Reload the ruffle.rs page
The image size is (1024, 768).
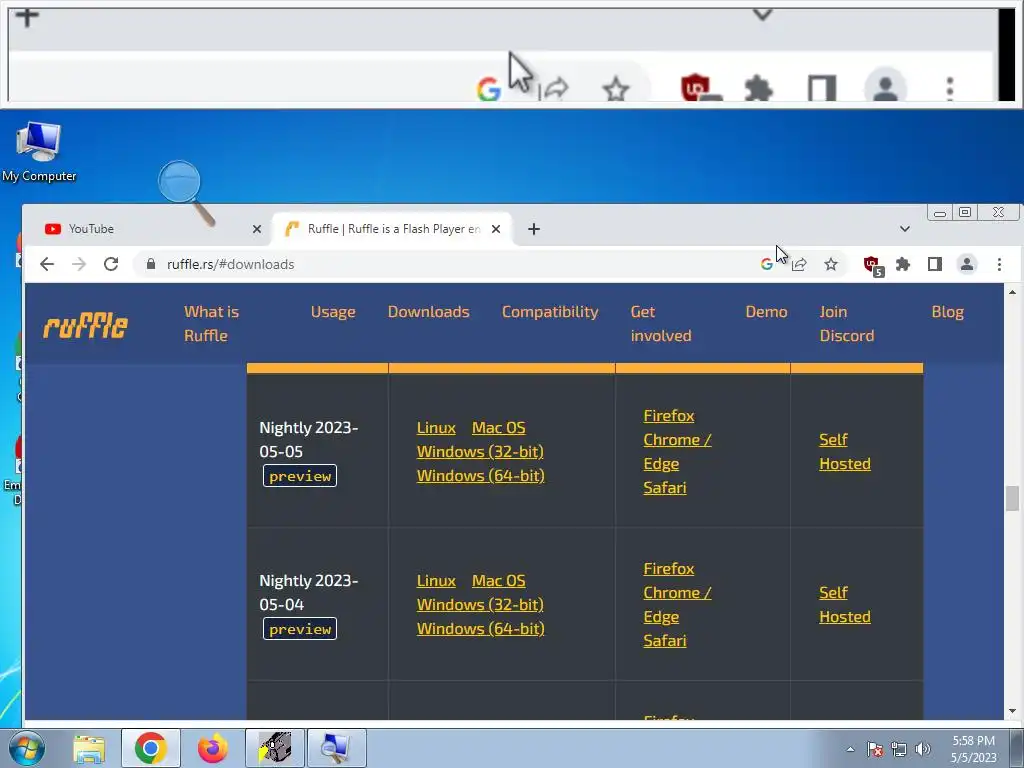click(x=111, y=264)
